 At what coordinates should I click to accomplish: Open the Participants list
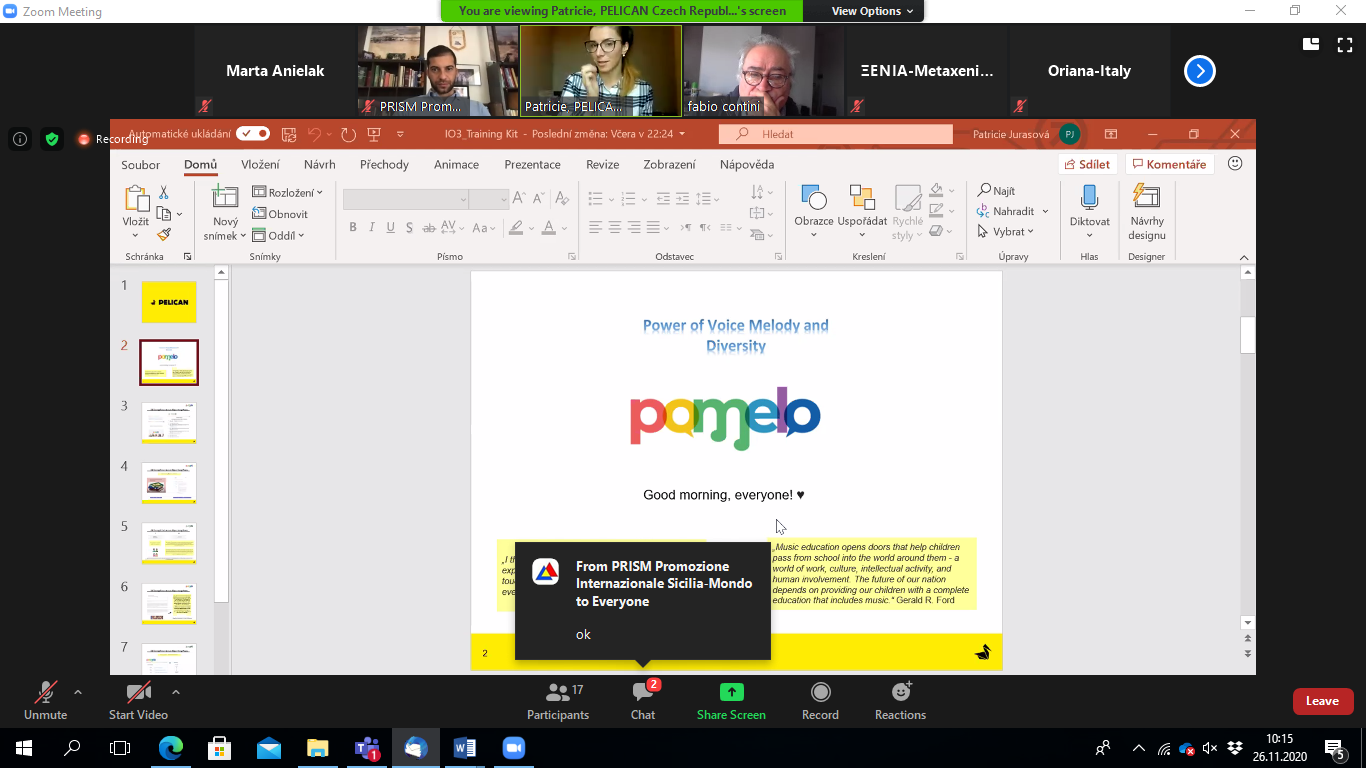point(558,702)
